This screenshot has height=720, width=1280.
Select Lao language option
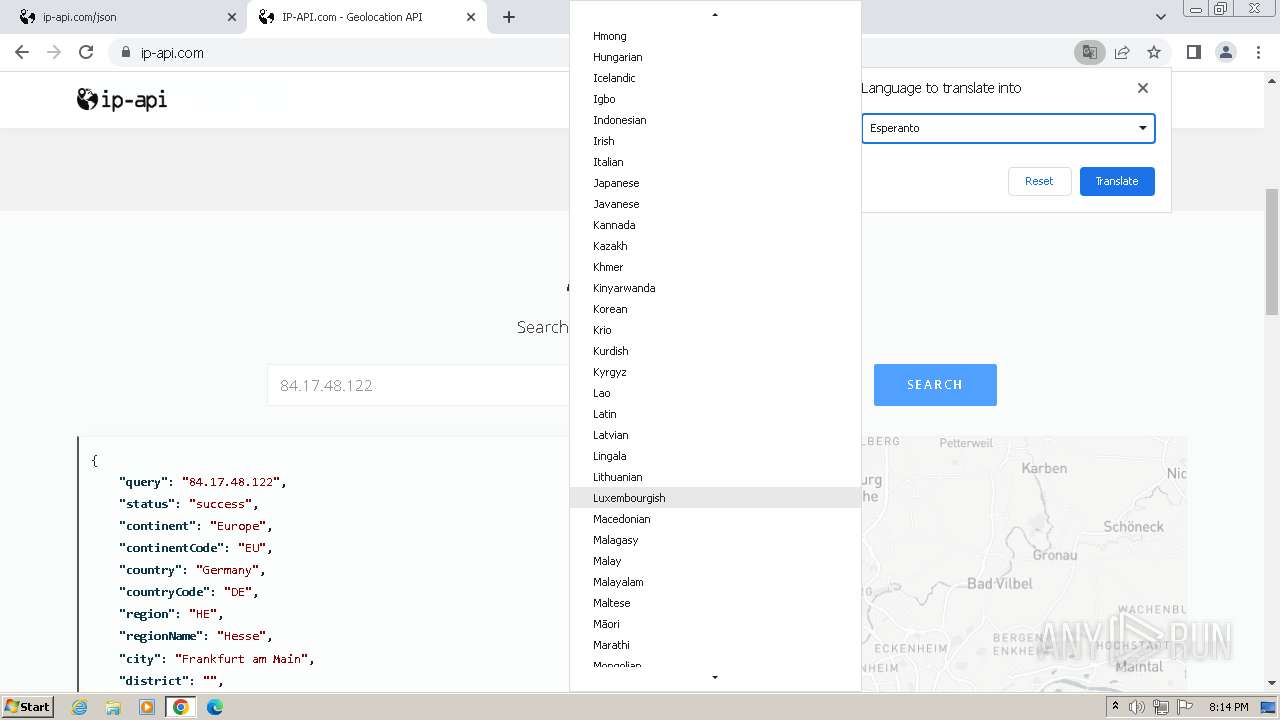[x=715, y=393]
